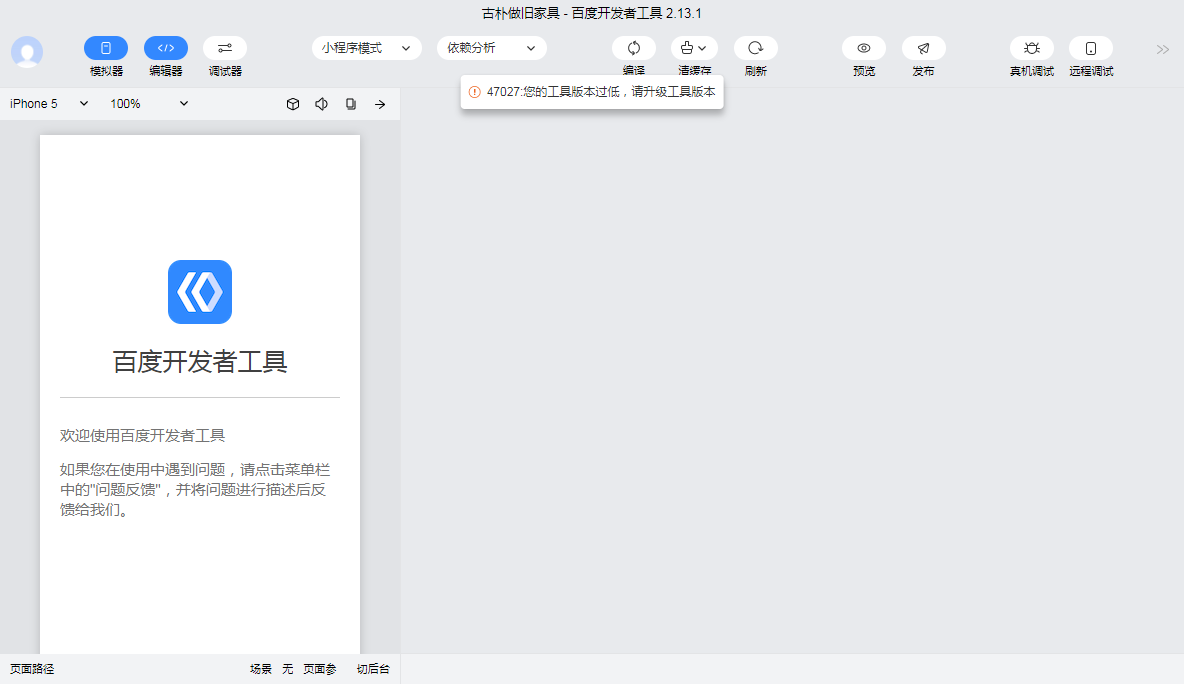The image size is (1184, 684).
Task: Click the 欢迎使用百度开发者工具 text
Action: pyautogui.click(x=143, y=436)
